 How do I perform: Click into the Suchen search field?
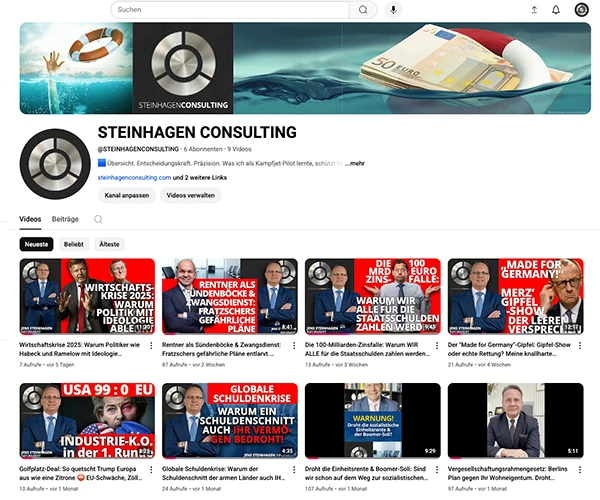coord(230,10)
